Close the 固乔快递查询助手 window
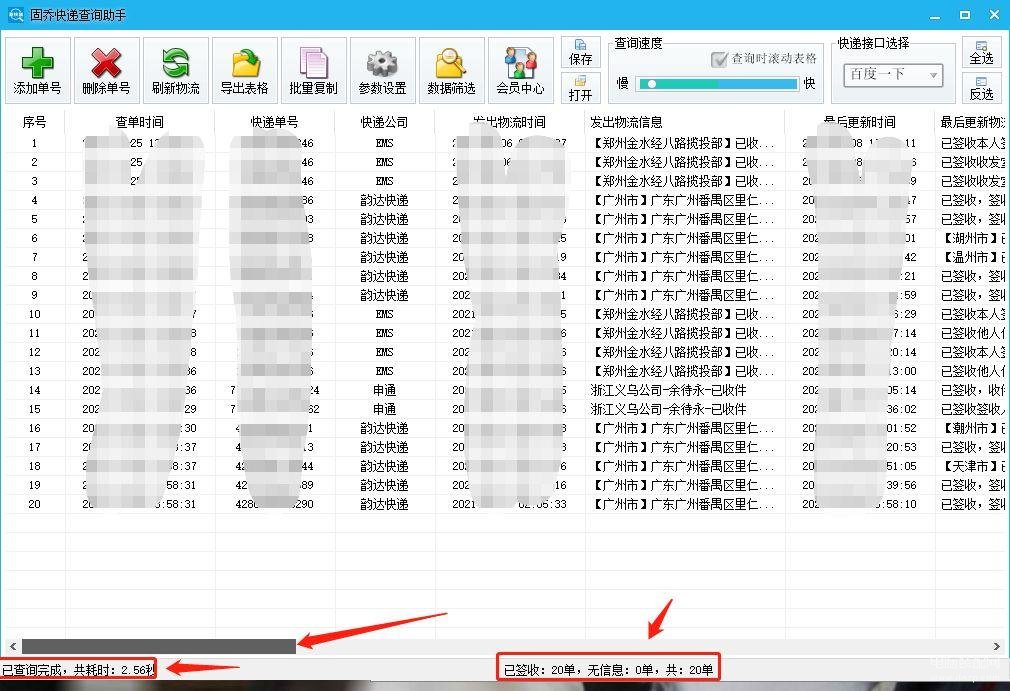The height and width of the screenshot is (691, 1010). [x=995, y=14]
